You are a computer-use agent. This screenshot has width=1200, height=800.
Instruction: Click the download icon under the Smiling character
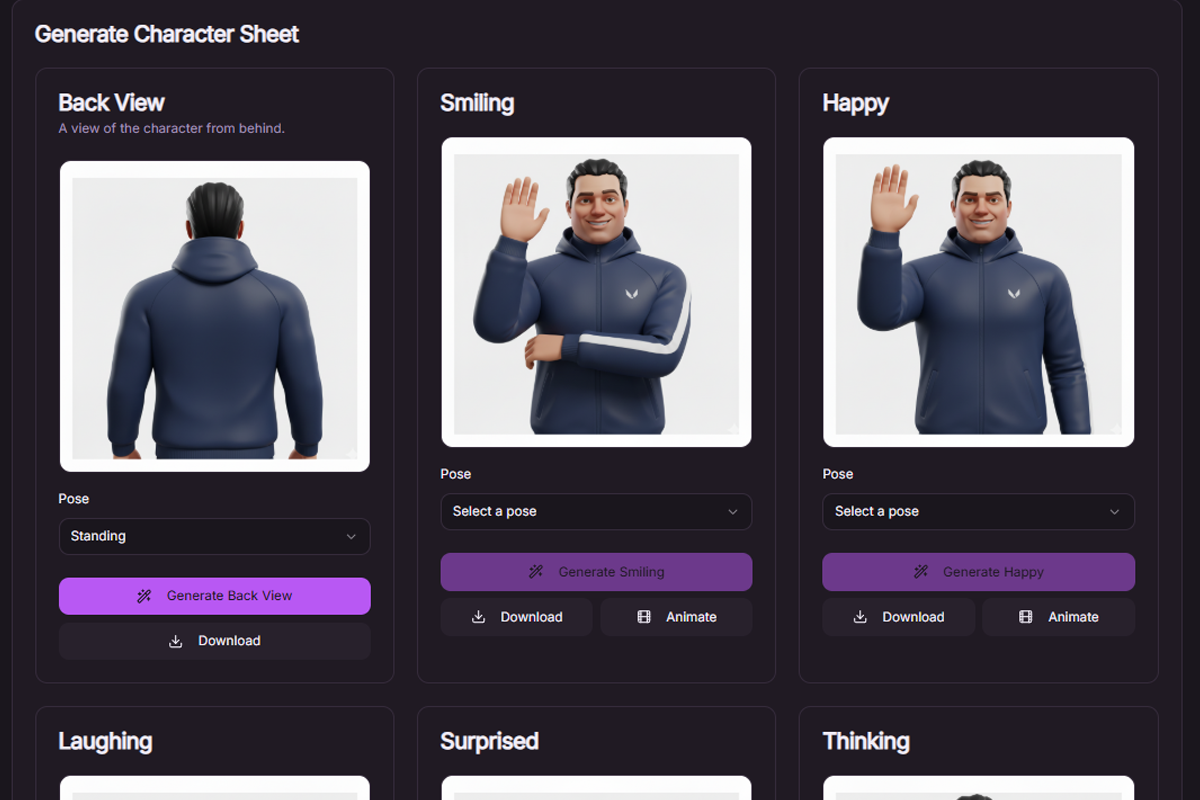click(479, 617)
